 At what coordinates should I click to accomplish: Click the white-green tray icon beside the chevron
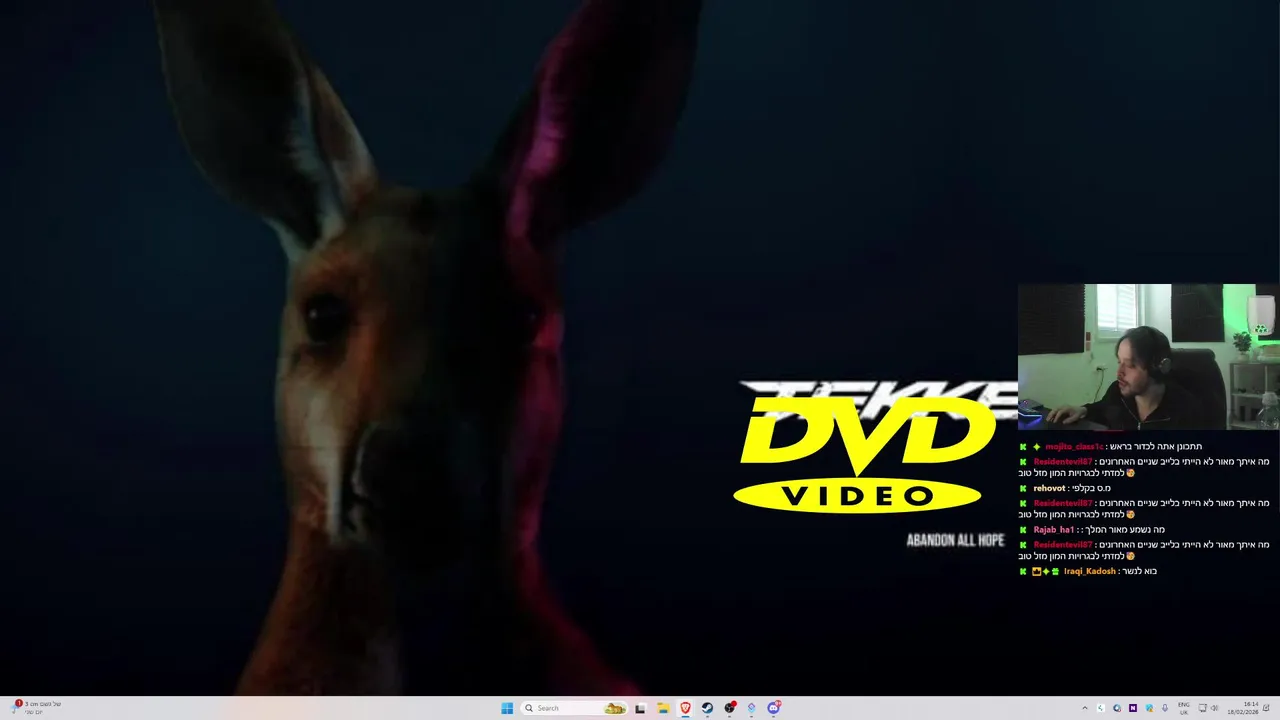1101,708
